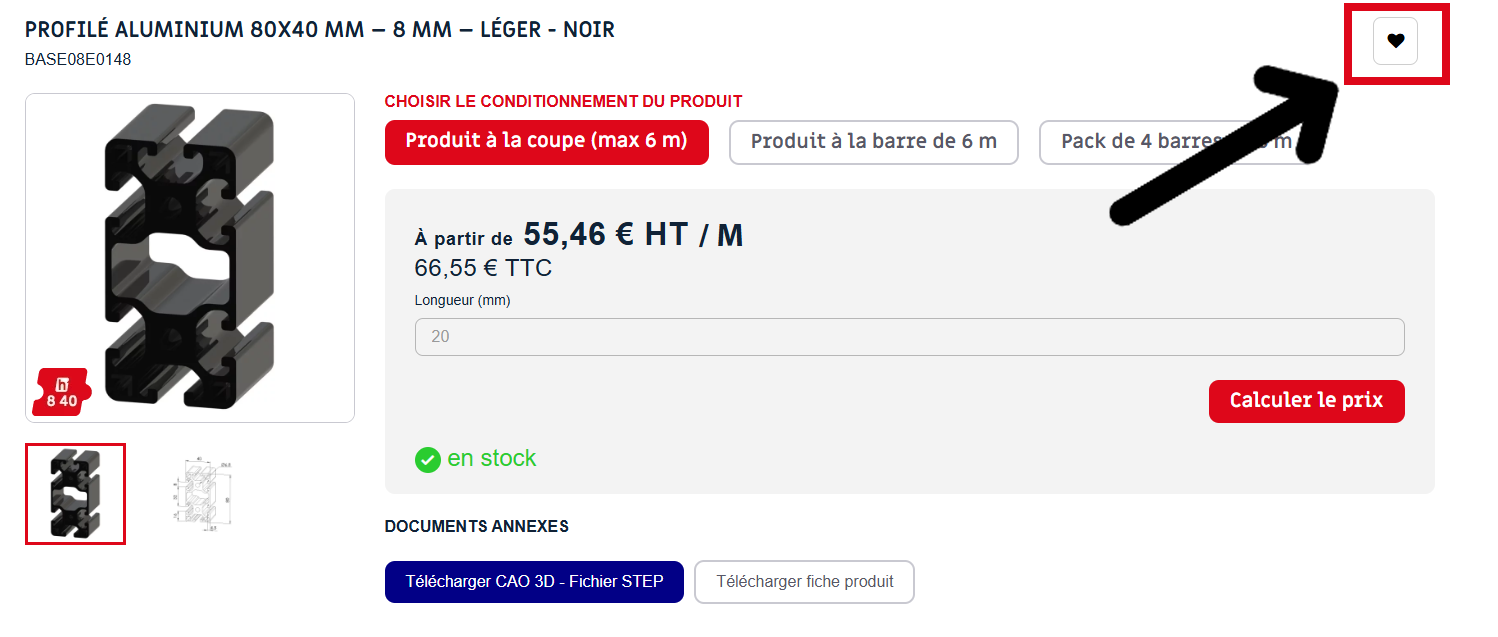This screenshot has width=1498, height=637.
Task: Click the "Documents annexes" heading
Action: click(476, 526)
